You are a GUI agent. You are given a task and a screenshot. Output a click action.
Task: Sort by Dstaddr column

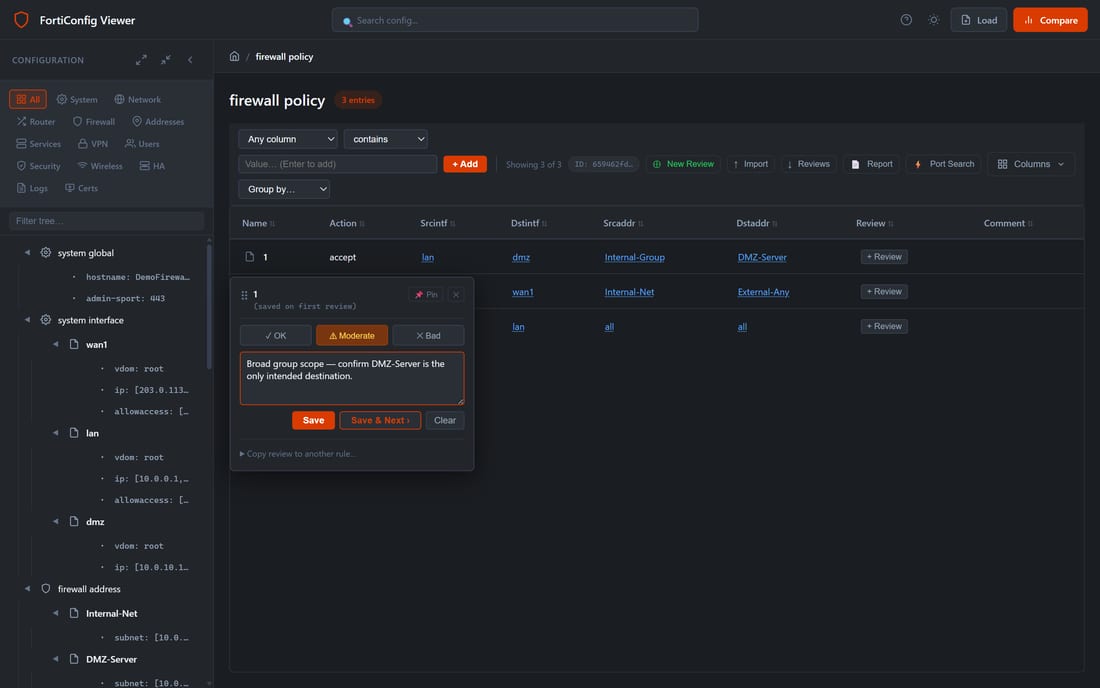point(756,223)
